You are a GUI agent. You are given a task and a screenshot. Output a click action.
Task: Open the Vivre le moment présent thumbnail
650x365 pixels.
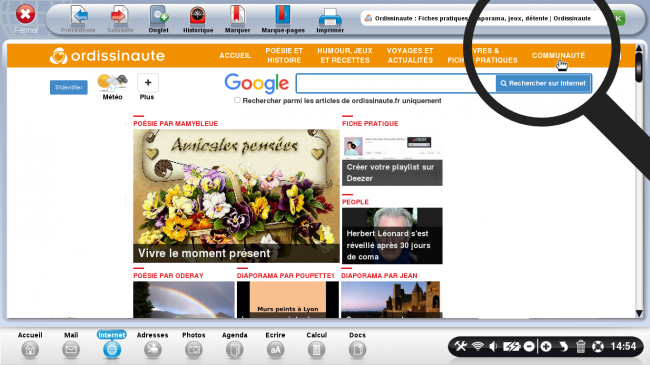coord(236,196)
